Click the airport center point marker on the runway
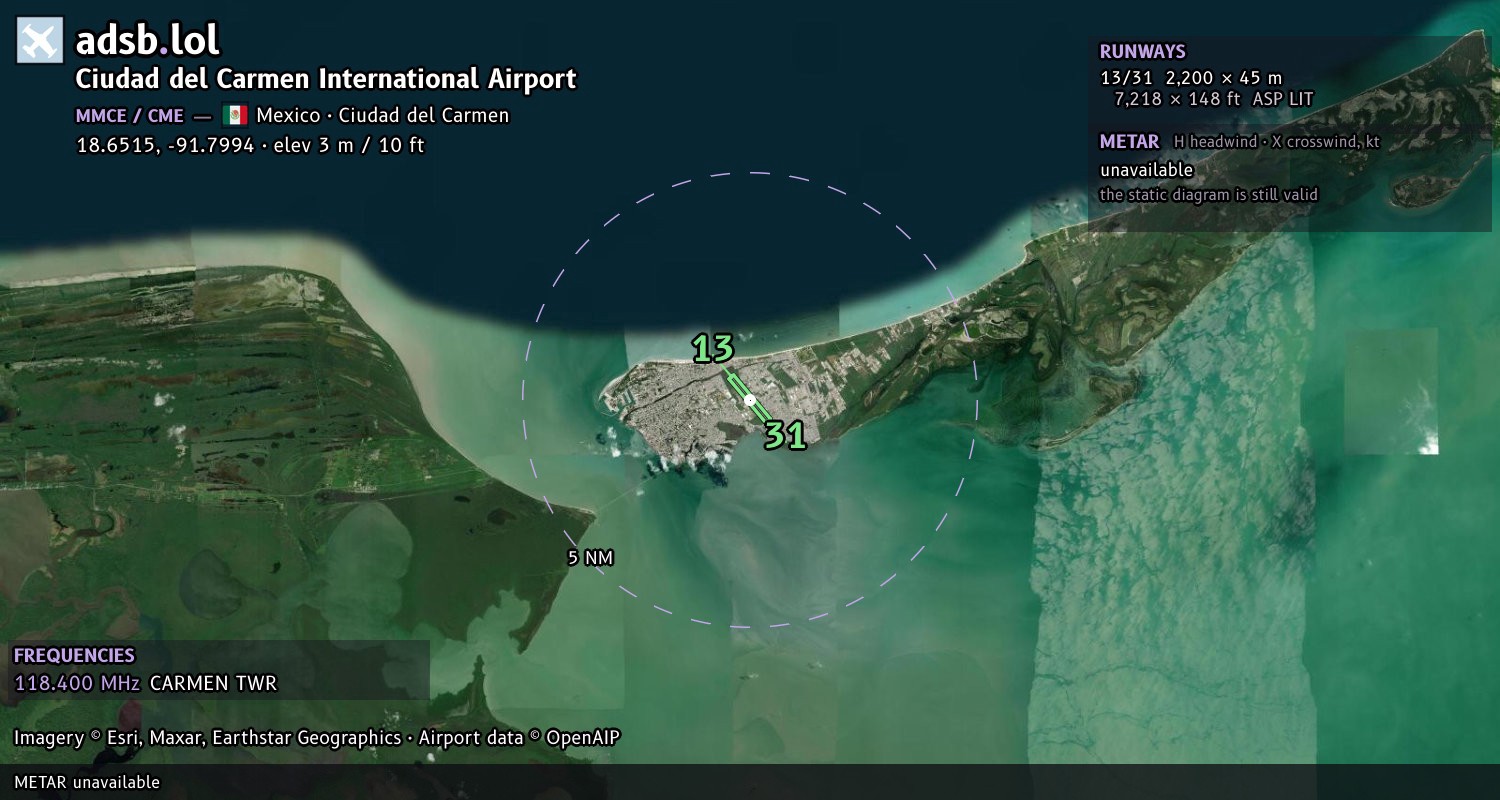1500x800 pixels. (x=750, y=400)
